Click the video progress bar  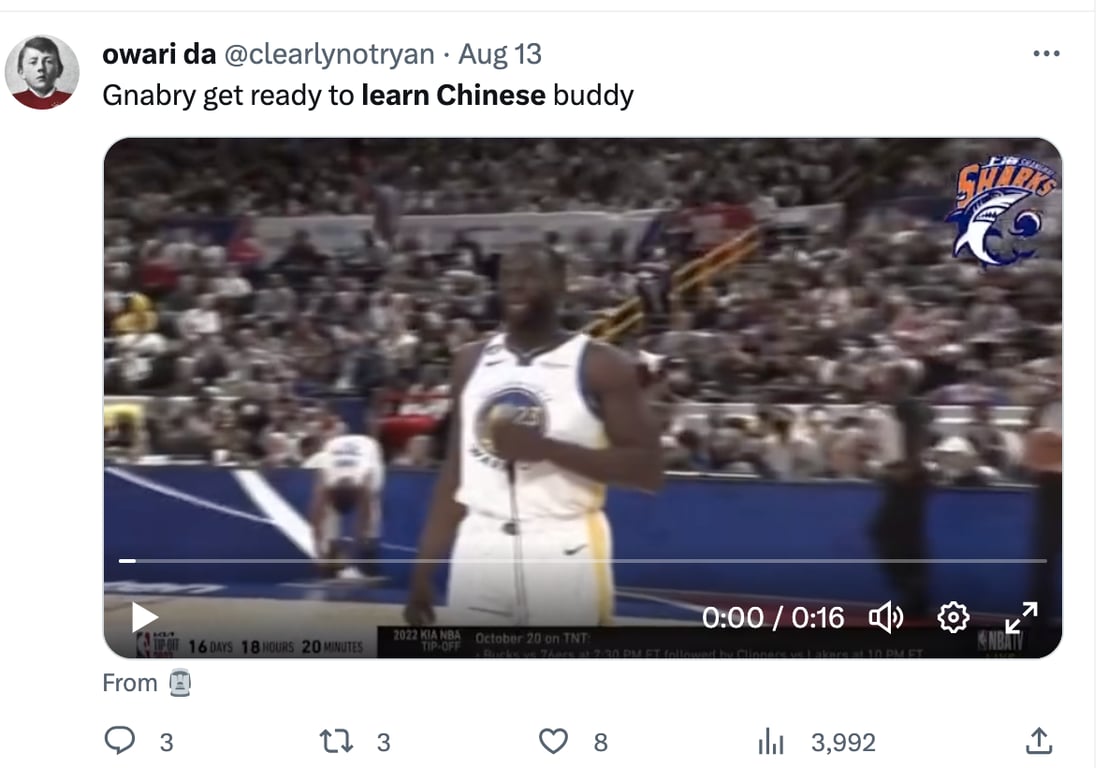[582, 561]
